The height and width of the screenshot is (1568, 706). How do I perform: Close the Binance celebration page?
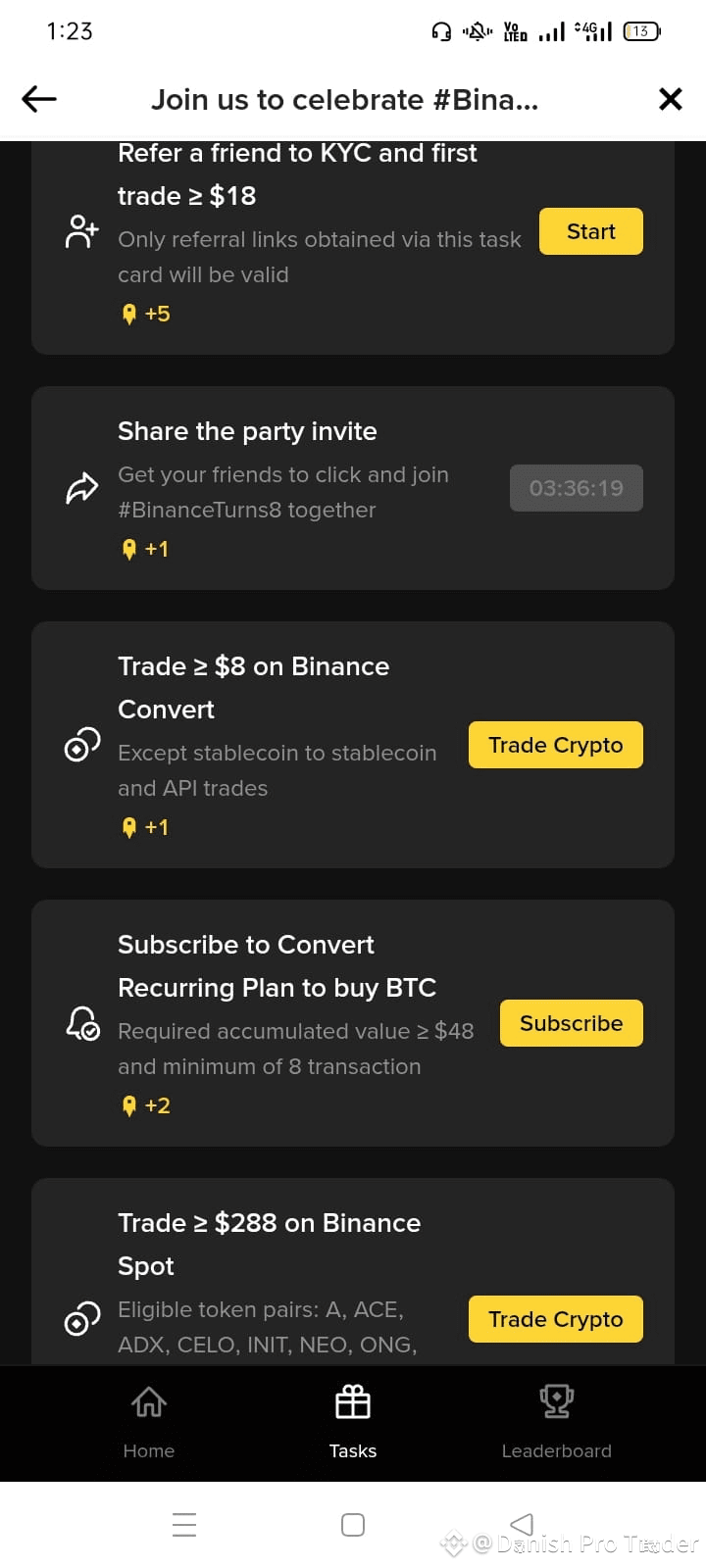point(671,99)
